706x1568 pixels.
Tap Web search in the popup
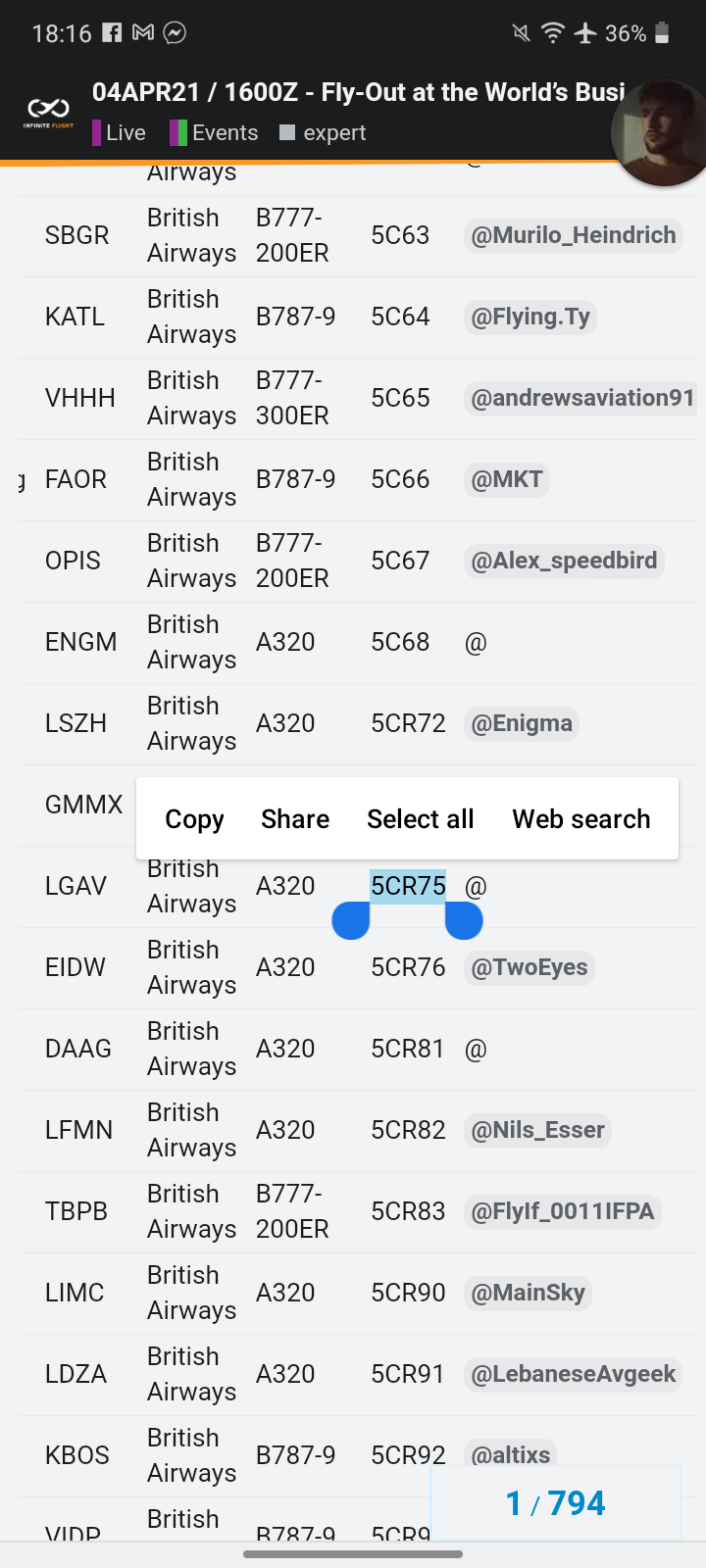point(580,819)
